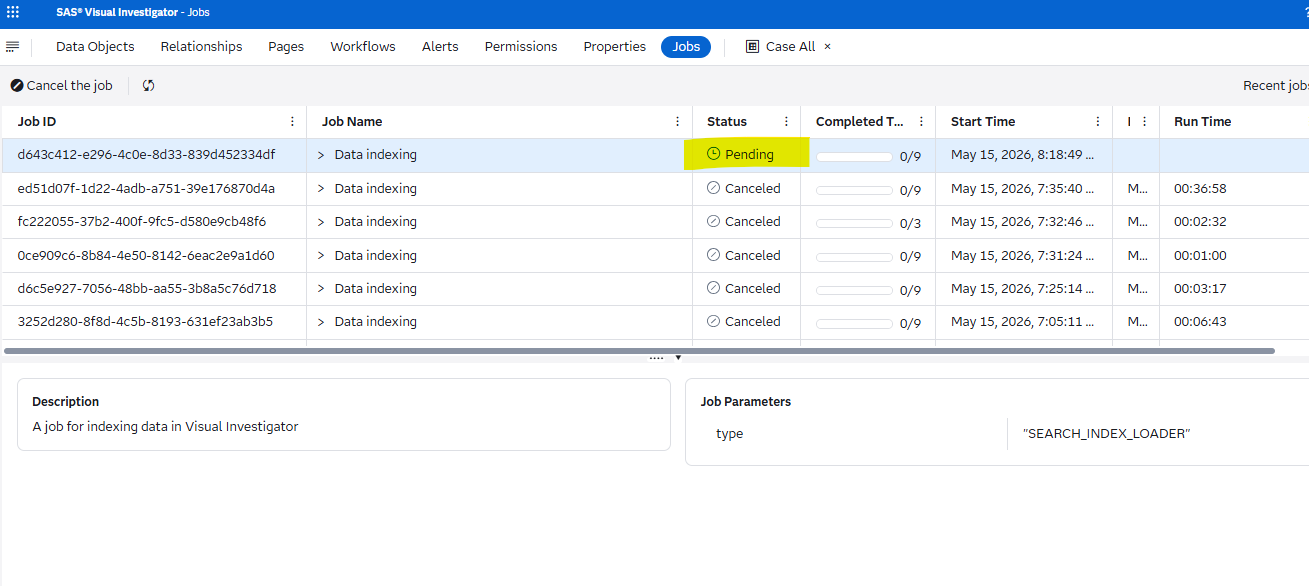This screenshot has height=586, width=1309.
Task: Click the 0/3 progress bar for fc222055 job
Action: (854, 224)
